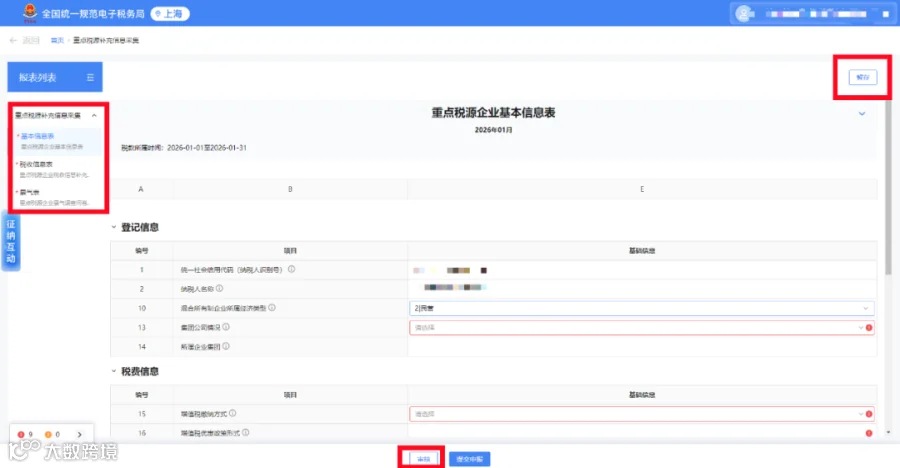Click the 项目 header in 税费信息 table
900x468 pixels.
pos(290,395)
